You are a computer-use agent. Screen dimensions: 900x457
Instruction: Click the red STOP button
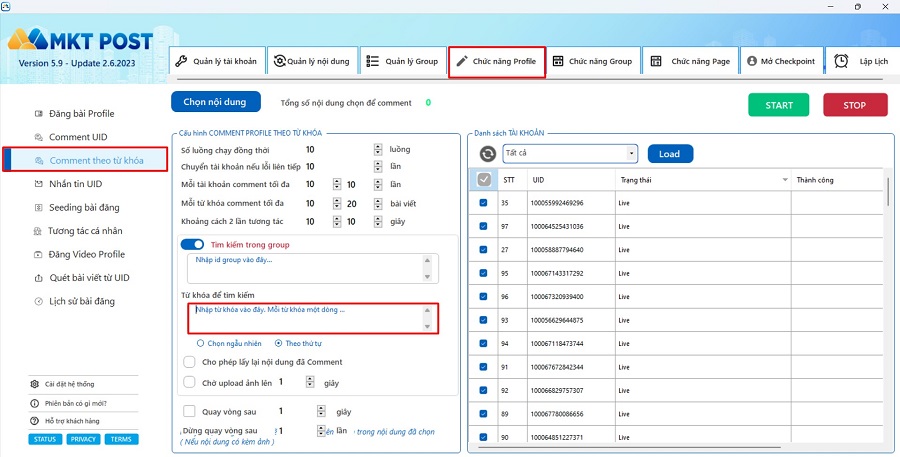click(x=855, y=105)
